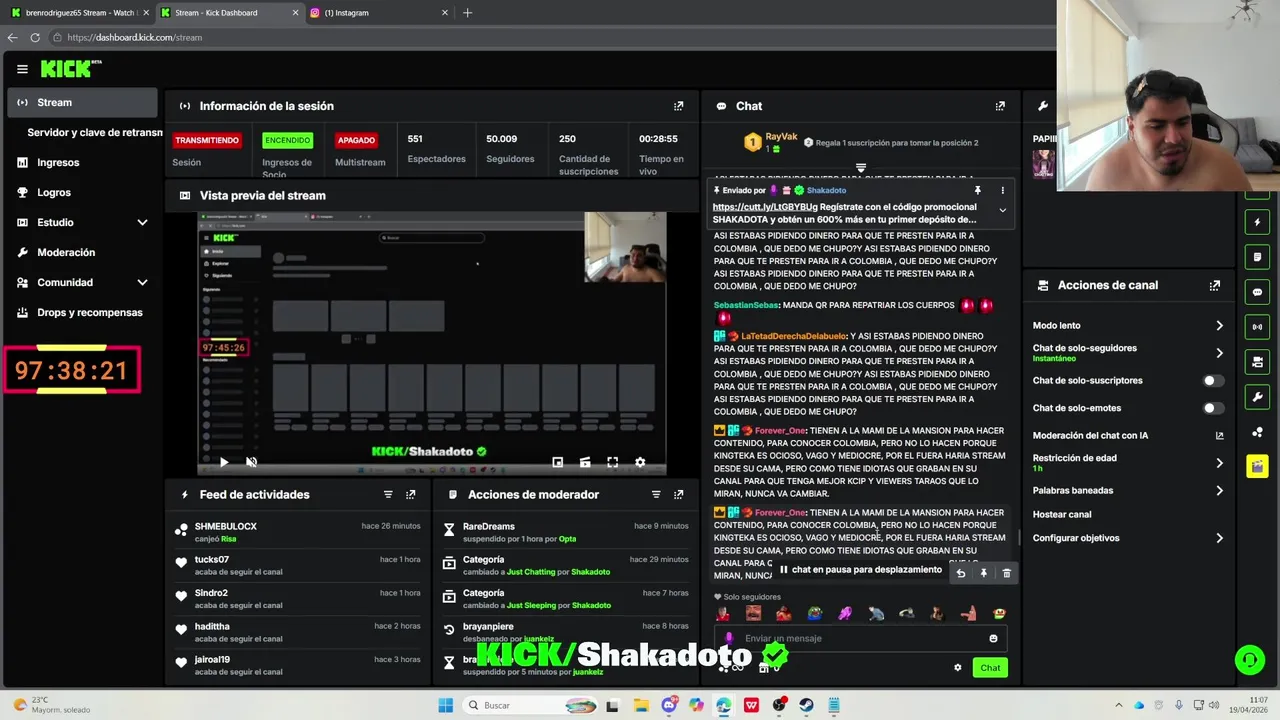Expand the pinned message with chevron
Screen dimensions: 1280x720
coord(1002,210)
